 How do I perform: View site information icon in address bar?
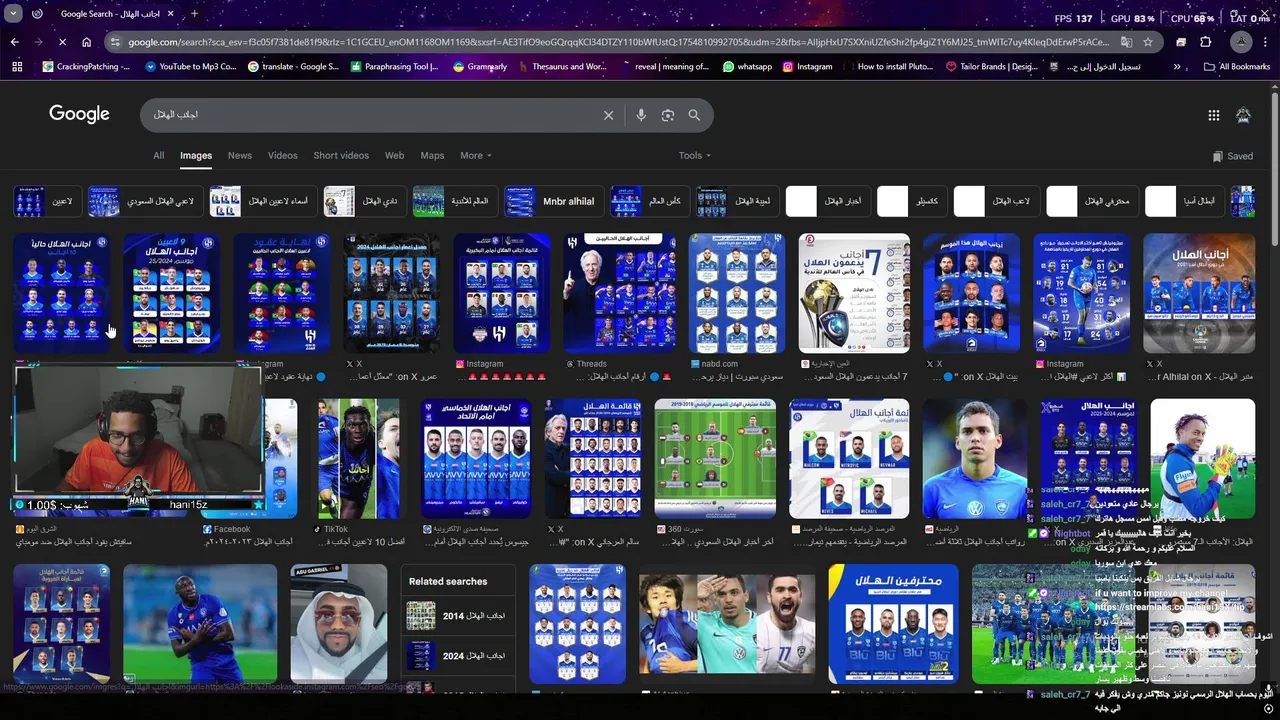pyautogui.click(x=116, y=42)
